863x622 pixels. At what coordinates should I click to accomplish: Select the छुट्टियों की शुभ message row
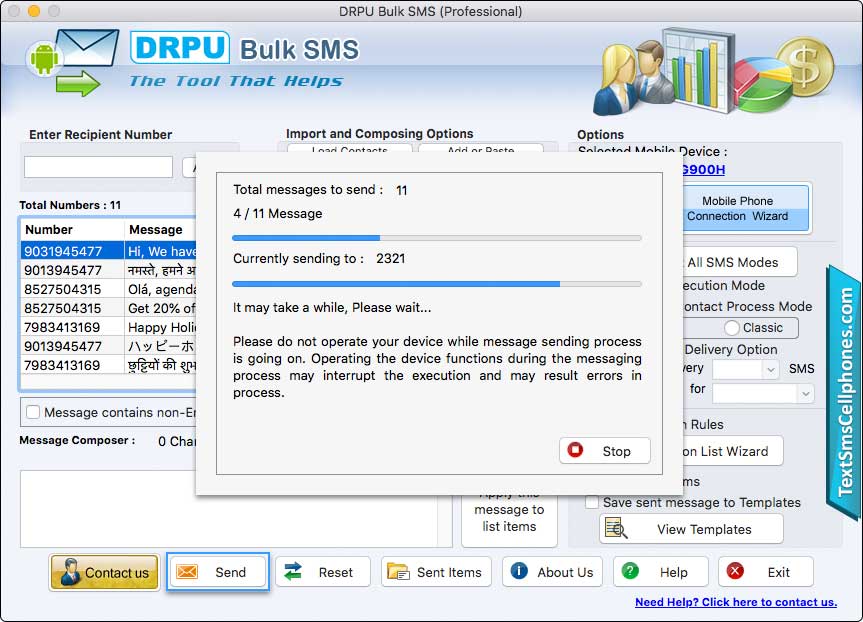tap(109, 365)
